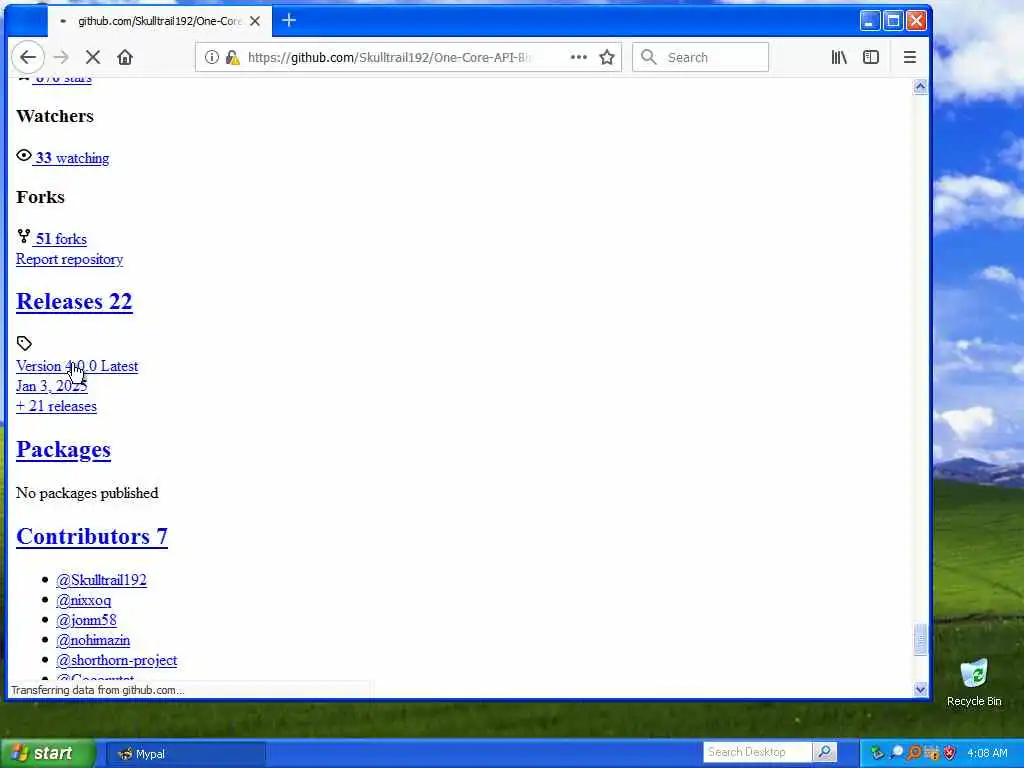
Task: Click the eye watchers icon
Action: 24,155
